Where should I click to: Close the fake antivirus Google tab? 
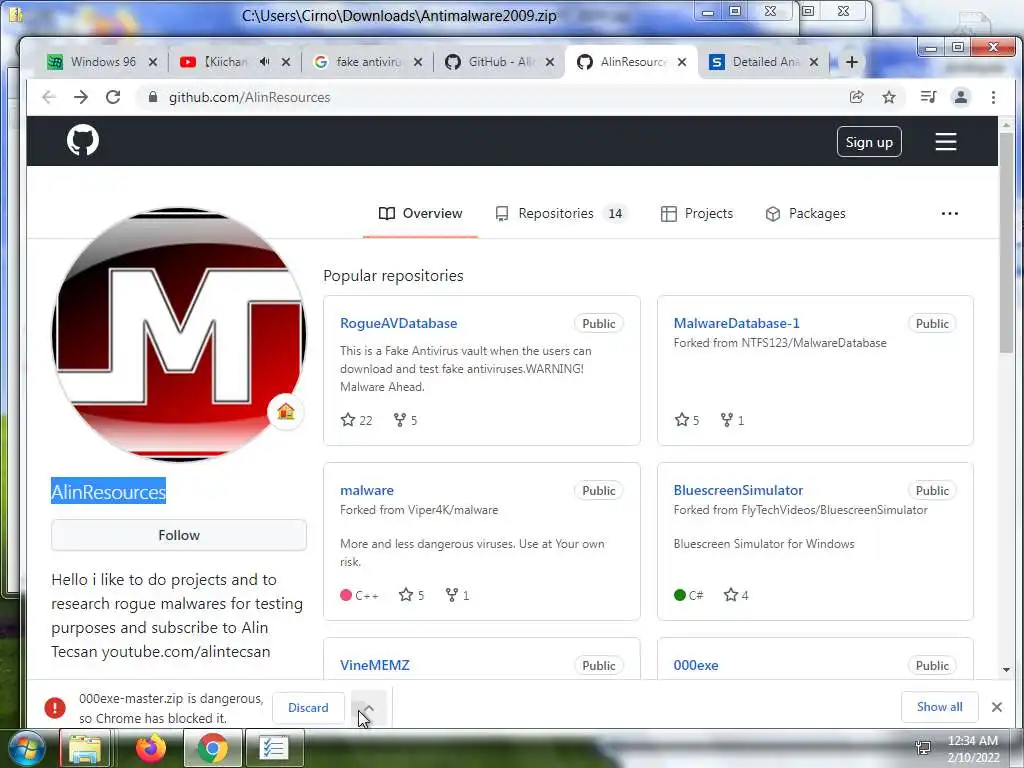[418, 62]
